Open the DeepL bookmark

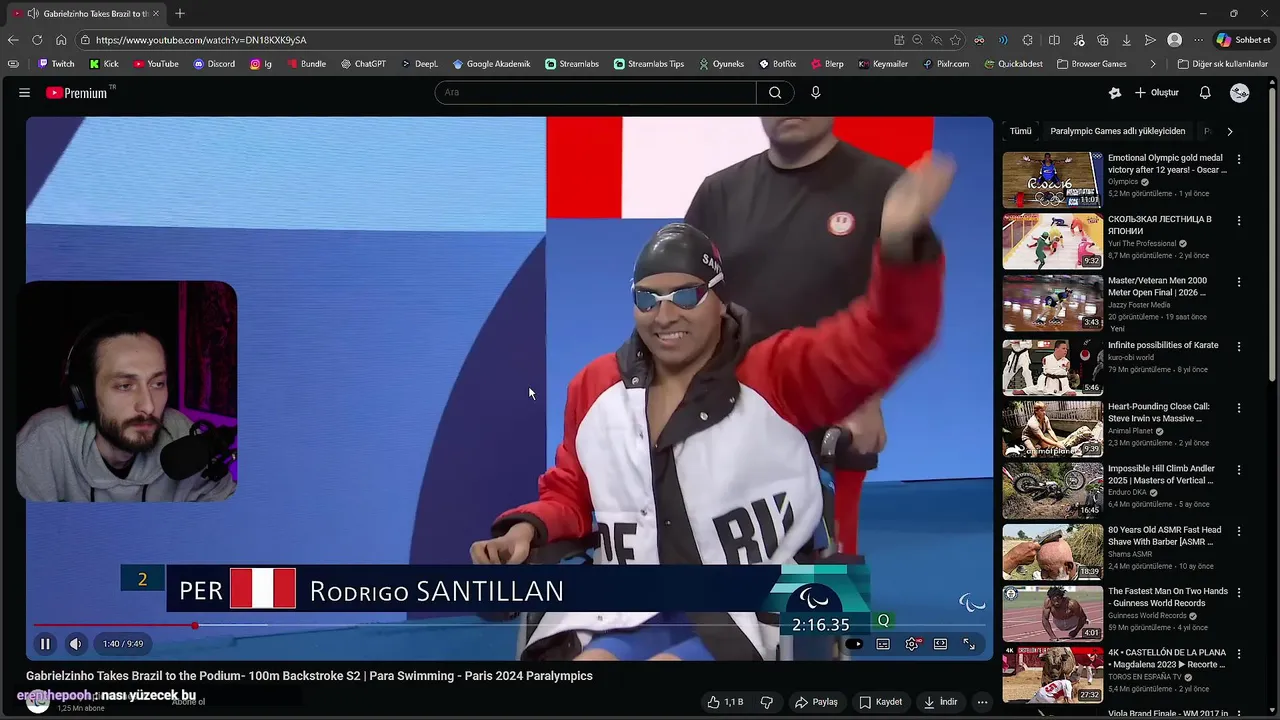pos(419,64)
